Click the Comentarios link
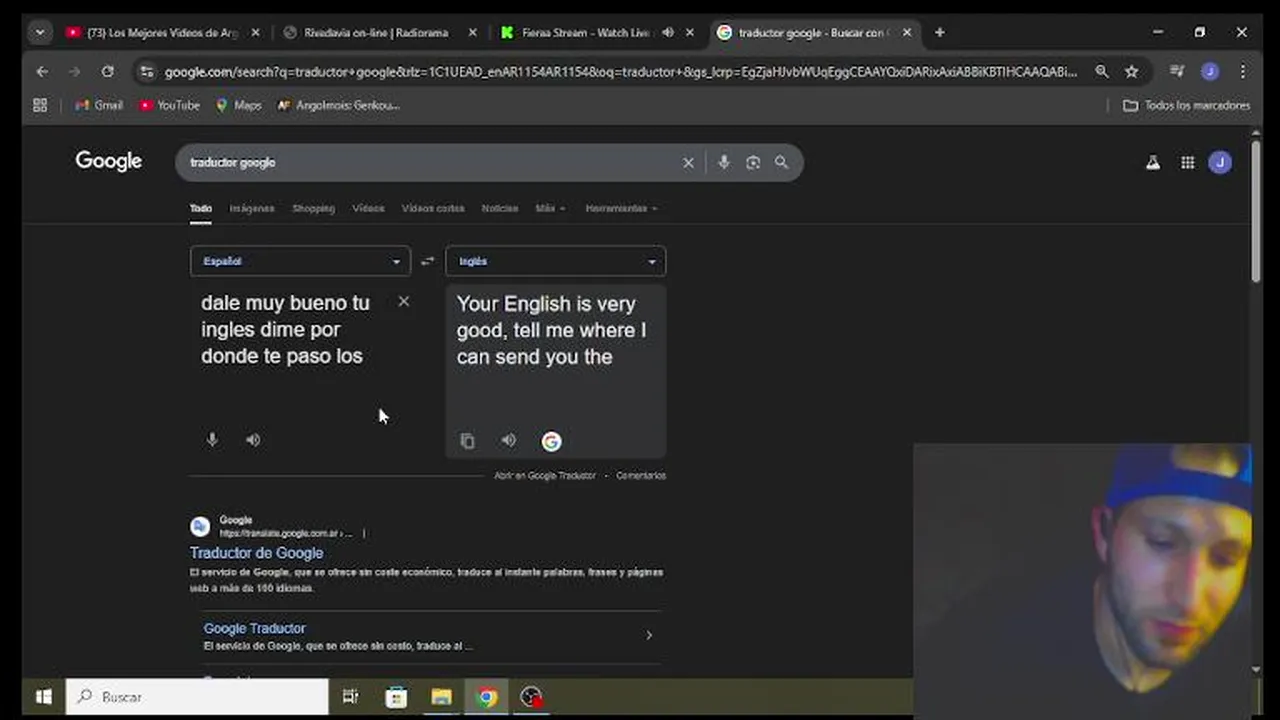1280x720 pixels. click(641, 475)
